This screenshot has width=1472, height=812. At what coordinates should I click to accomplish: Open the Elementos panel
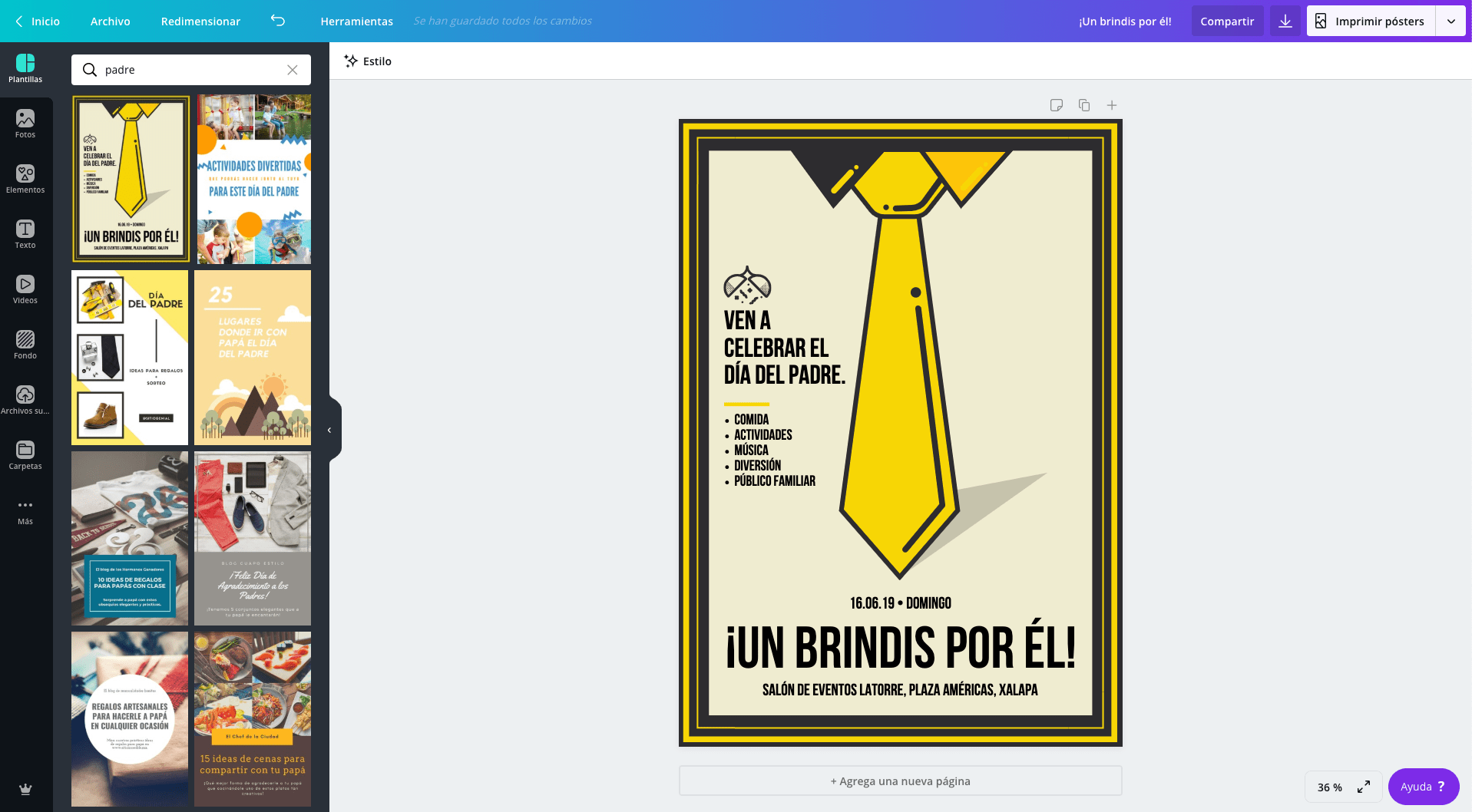(25, 180)
